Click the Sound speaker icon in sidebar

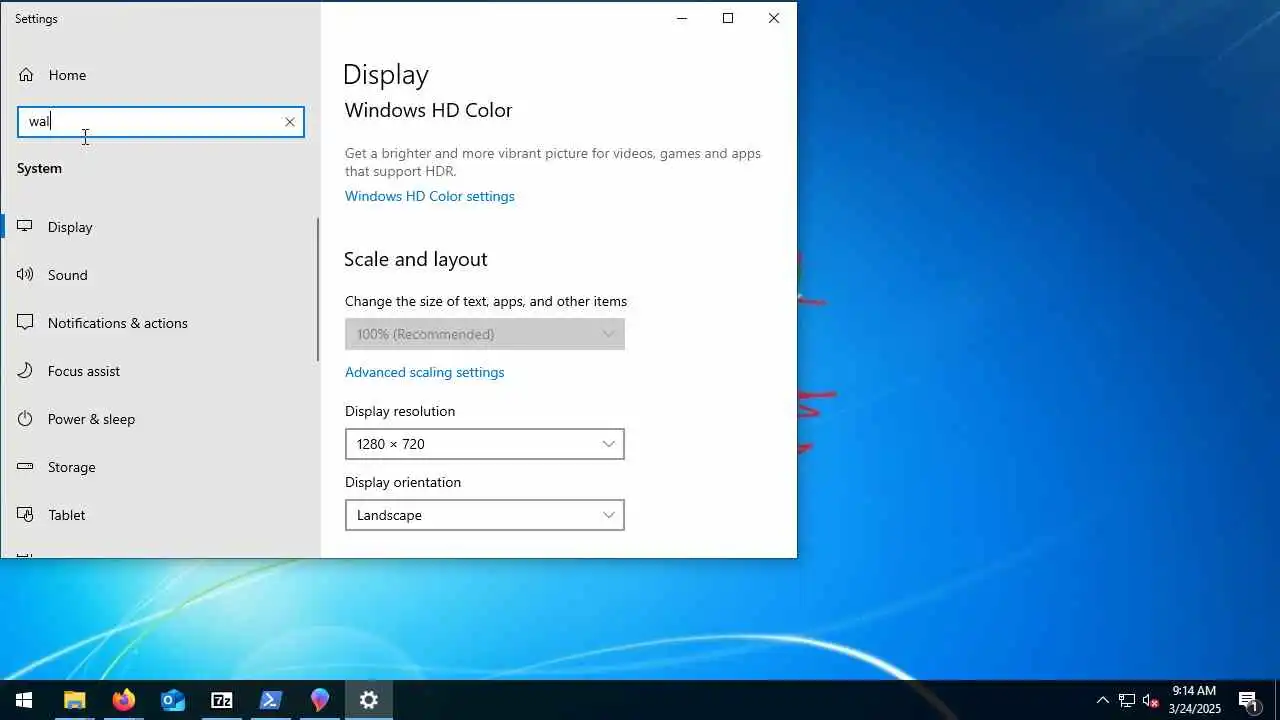(x=25, y=275)
